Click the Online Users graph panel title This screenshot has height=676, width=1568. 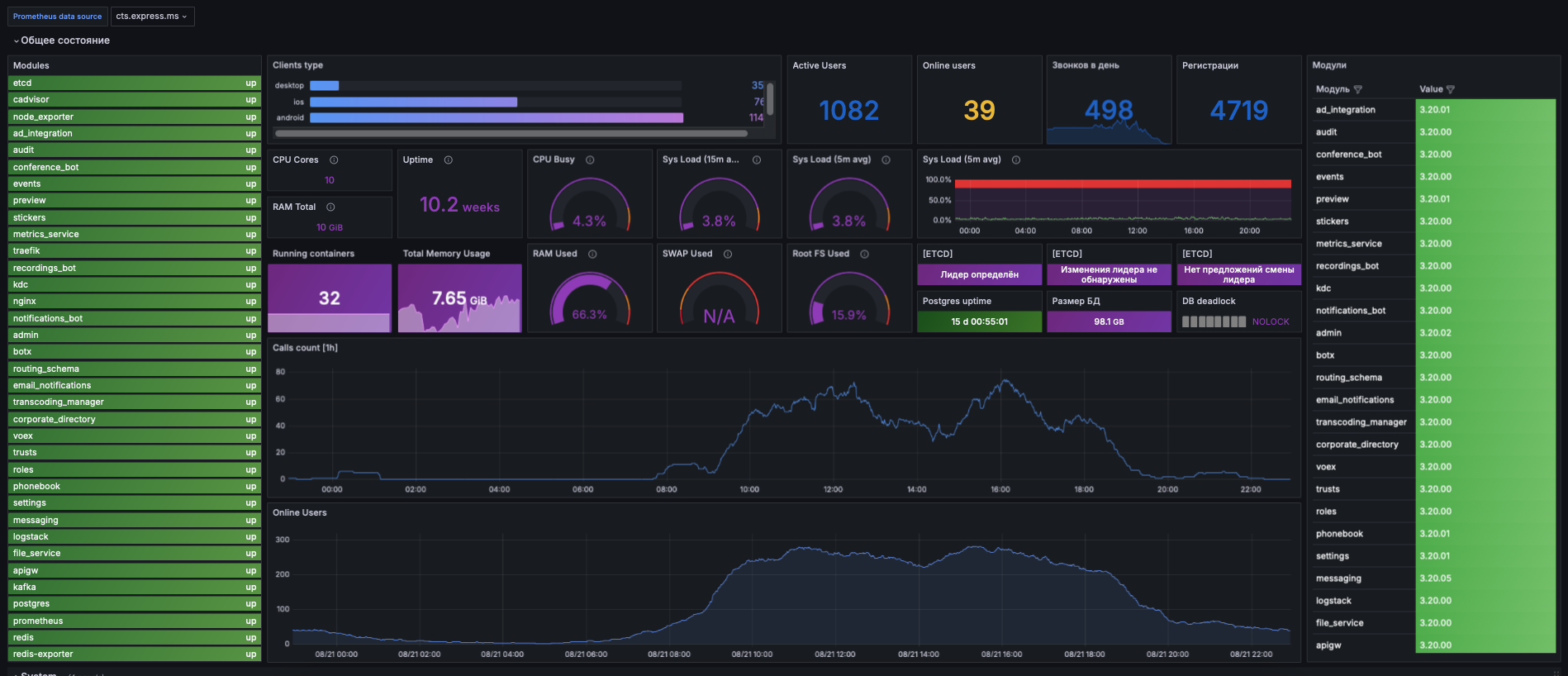[300, 512]
